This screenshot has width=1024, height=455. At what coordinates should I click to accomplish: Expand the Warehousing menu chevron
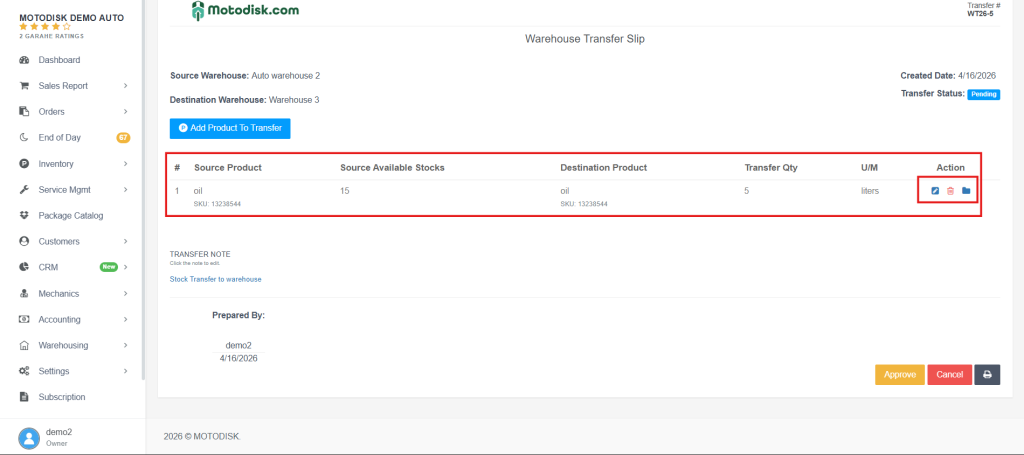125,345
